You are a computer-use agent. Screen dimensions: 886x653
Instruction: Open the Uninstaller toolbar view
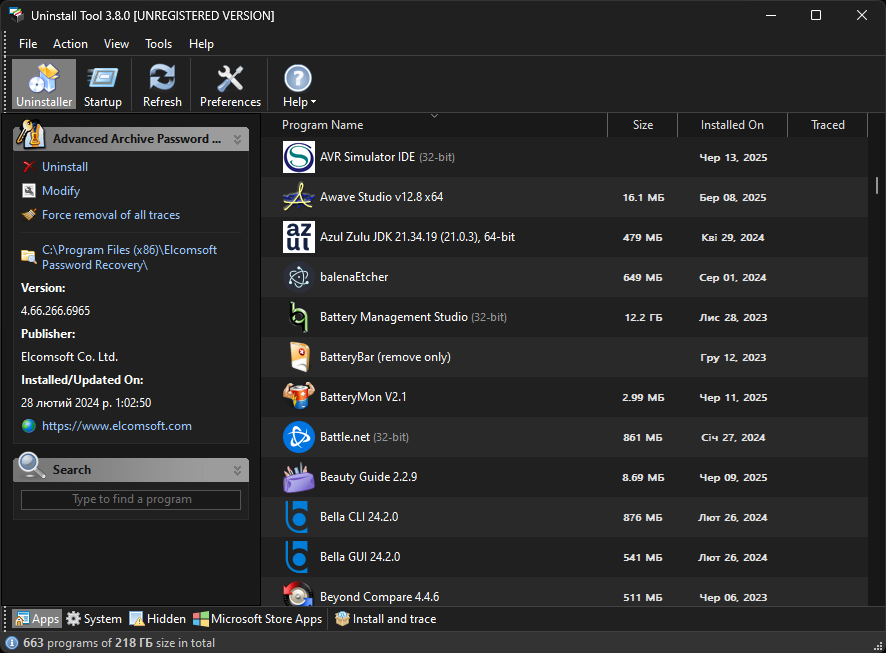click(x=44, y=85)
